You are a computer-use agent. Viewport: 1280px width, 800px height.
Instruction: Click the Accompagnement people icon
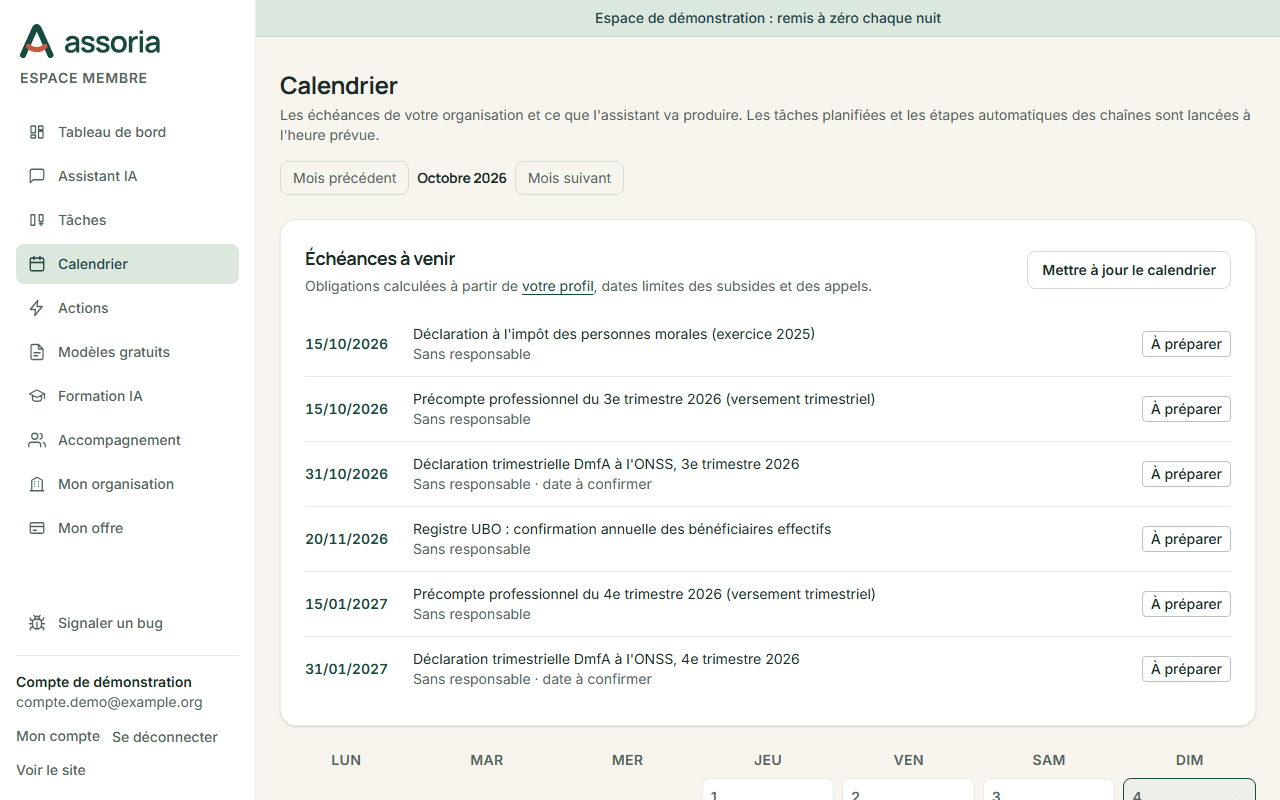click(37, 440)
